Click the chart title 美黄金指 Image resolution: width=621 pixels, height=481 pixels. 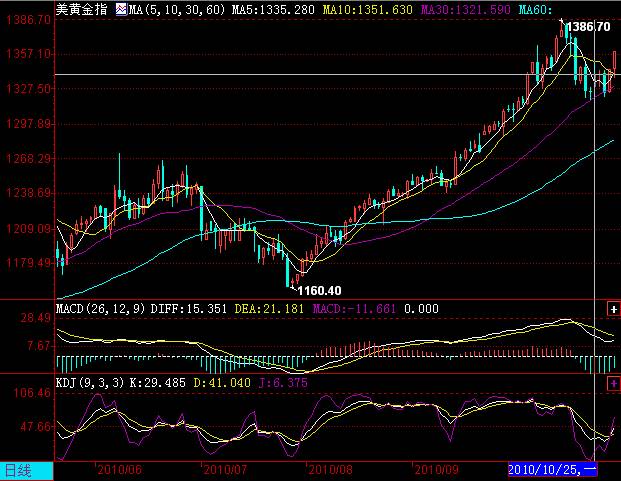point(82,9)
